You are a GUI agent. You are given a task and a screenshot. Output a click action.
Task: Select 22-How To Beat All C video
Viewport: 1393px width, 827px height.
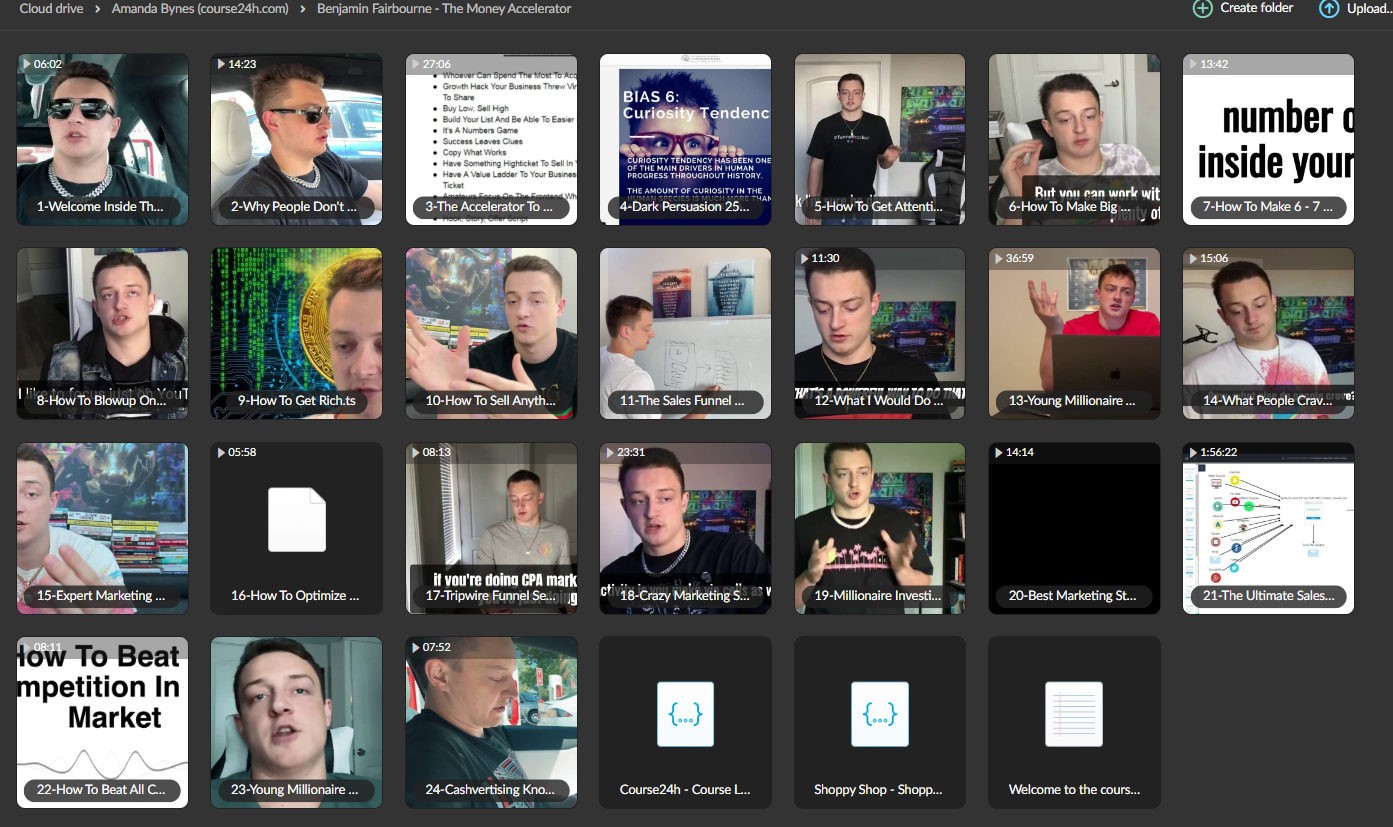102,722
